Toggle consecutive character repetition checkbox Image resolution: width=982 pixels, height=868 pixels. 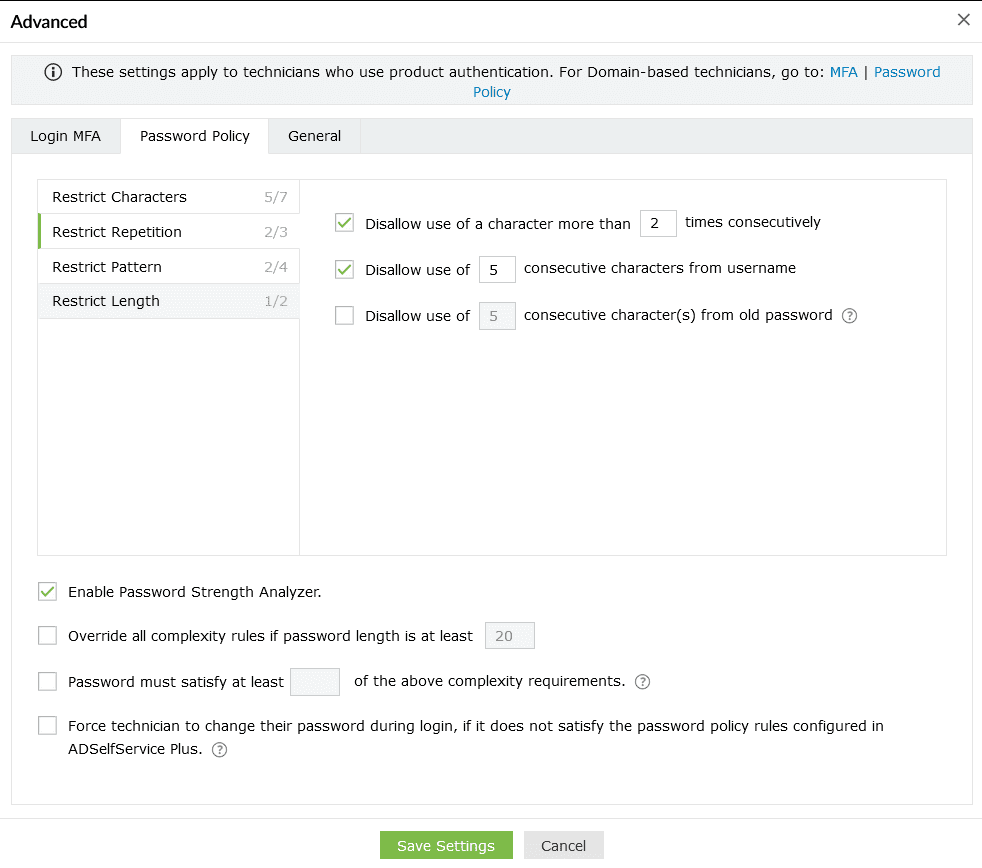[x=345, y=223]
